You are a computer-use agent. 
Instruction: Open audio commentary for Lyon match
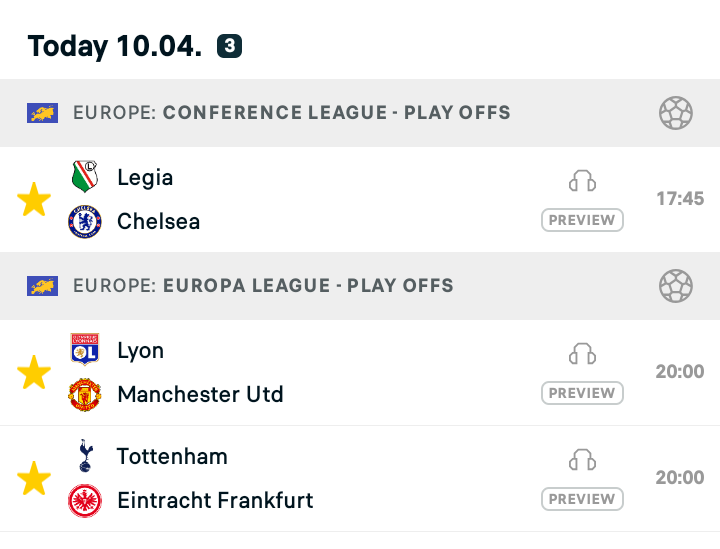[x=582, y=354]
